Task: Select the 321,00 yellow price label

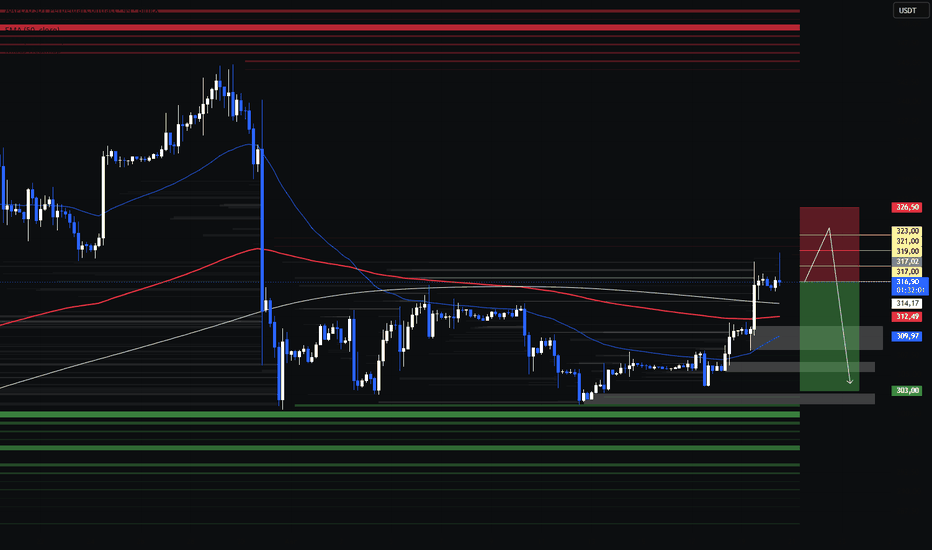Action: (906, 241)
